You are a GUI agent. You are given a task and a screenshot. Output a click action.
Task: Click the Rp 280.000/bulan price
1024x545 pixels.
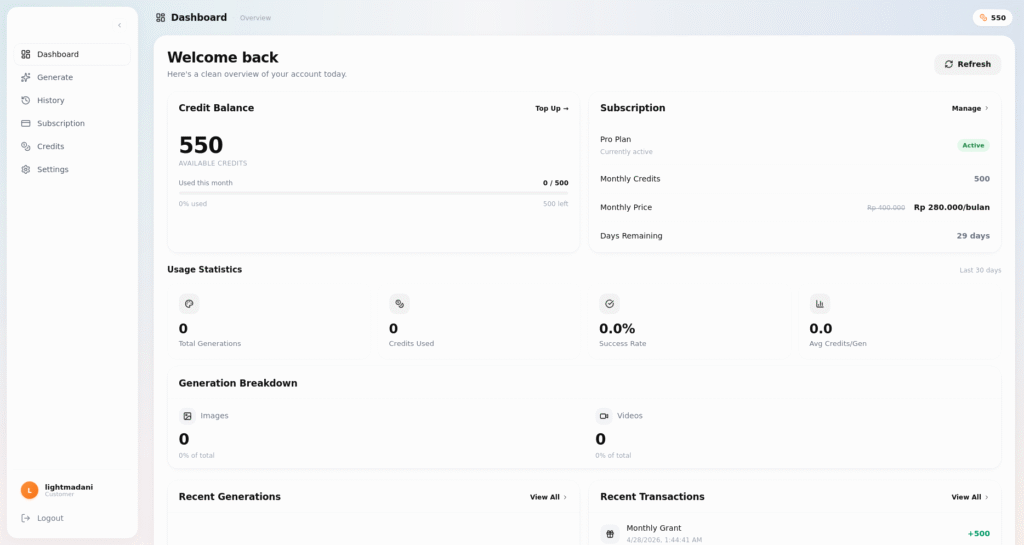[952, 208]
